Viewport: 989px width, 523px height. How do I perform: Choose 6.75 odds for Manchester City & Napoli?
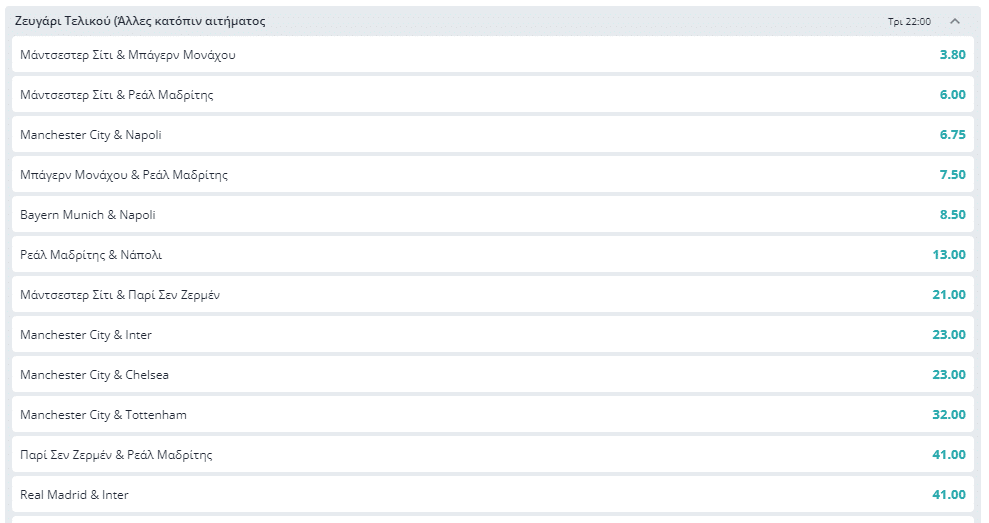point(952,135)
